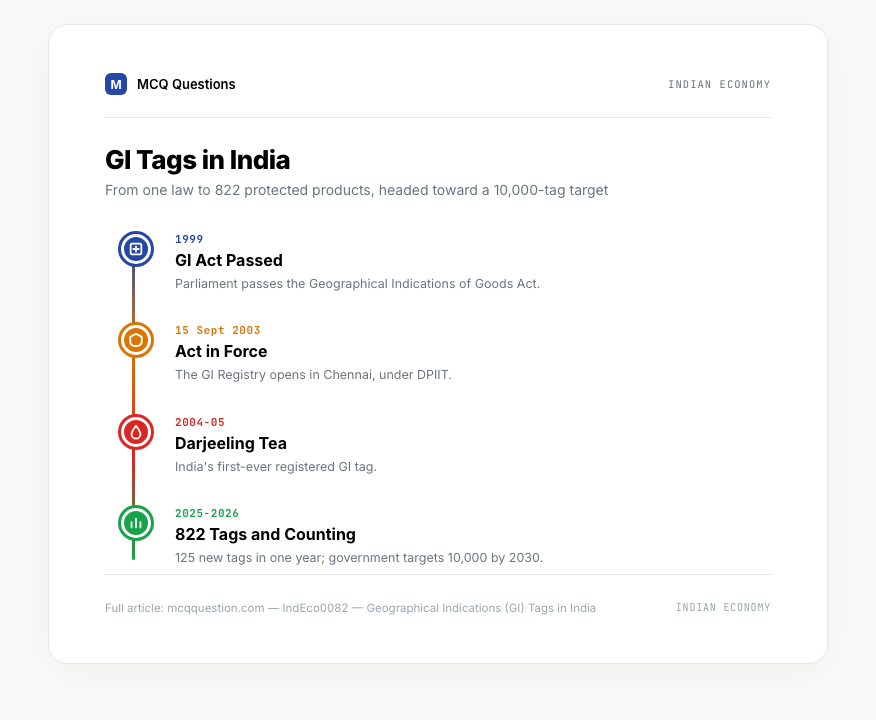Click the blue 1999 GI Act timeline icon
This screenshot has height=720, width=876.
click(136, 249)
